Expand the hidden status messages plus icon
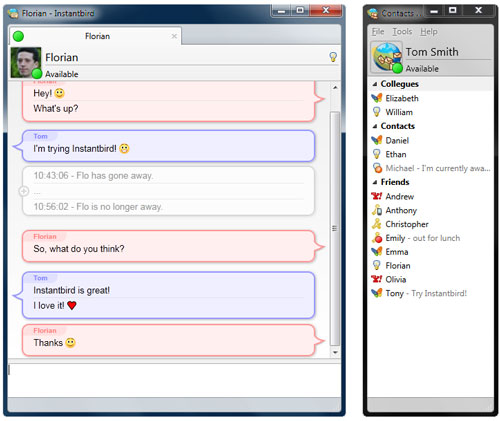Image resolution: width=500 pixels, height=421 pixels. pyautogui.click(x=24, y=191)
